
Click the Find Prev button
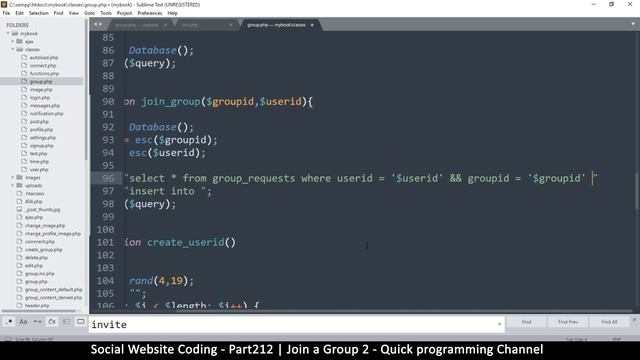(568, 322)
